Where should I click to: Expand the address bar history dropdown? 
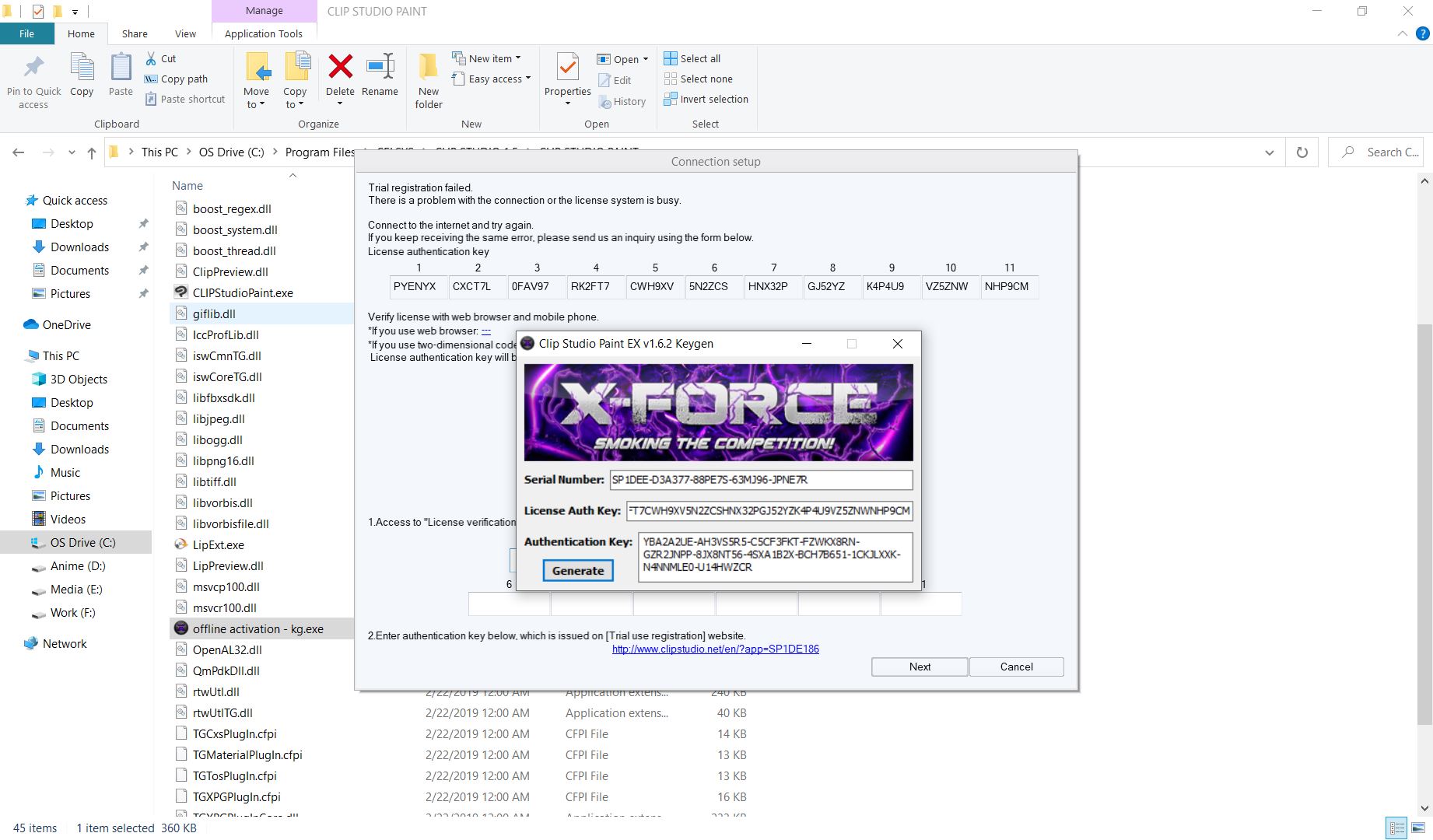(x=1270, y=152)
